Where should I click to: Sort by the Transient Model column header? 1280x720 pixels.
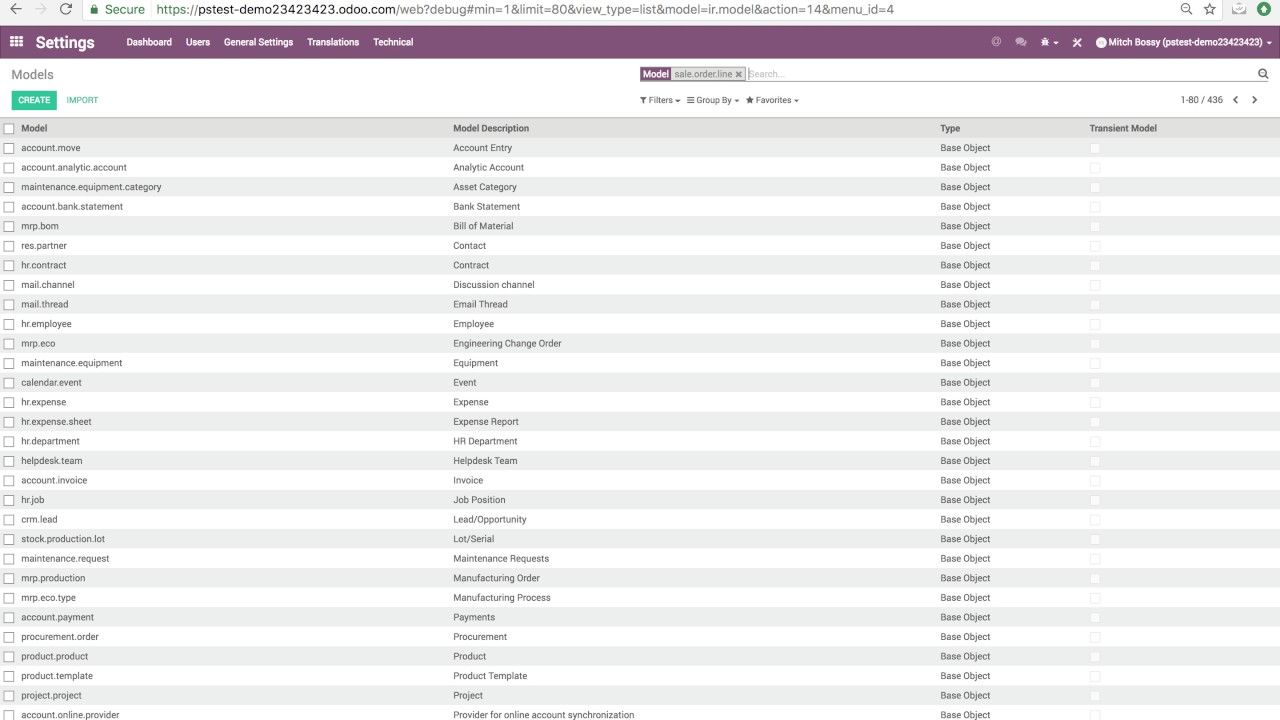pyautogui.click(x=1123, y=128)
